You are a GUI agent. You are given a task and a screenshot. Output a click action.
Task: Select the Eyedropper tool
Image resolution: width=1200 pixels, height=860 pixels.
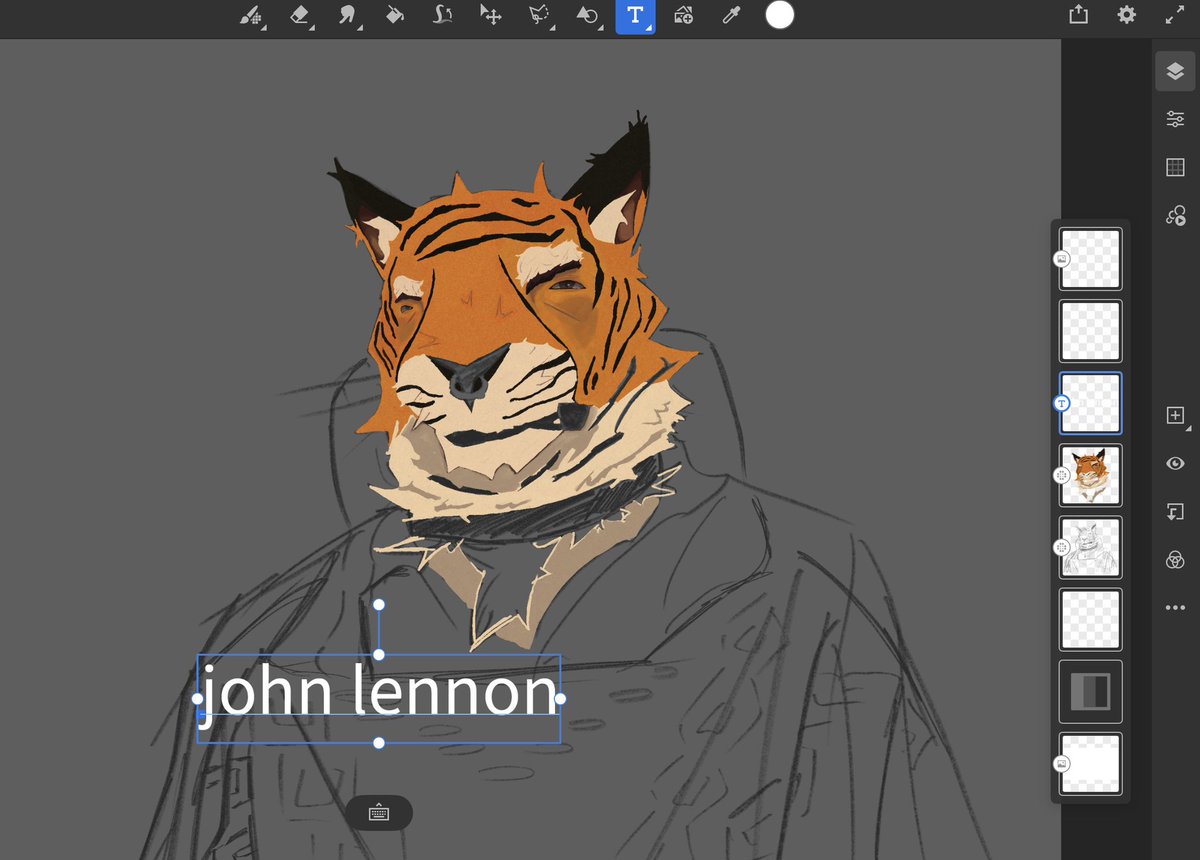point(731,16)
